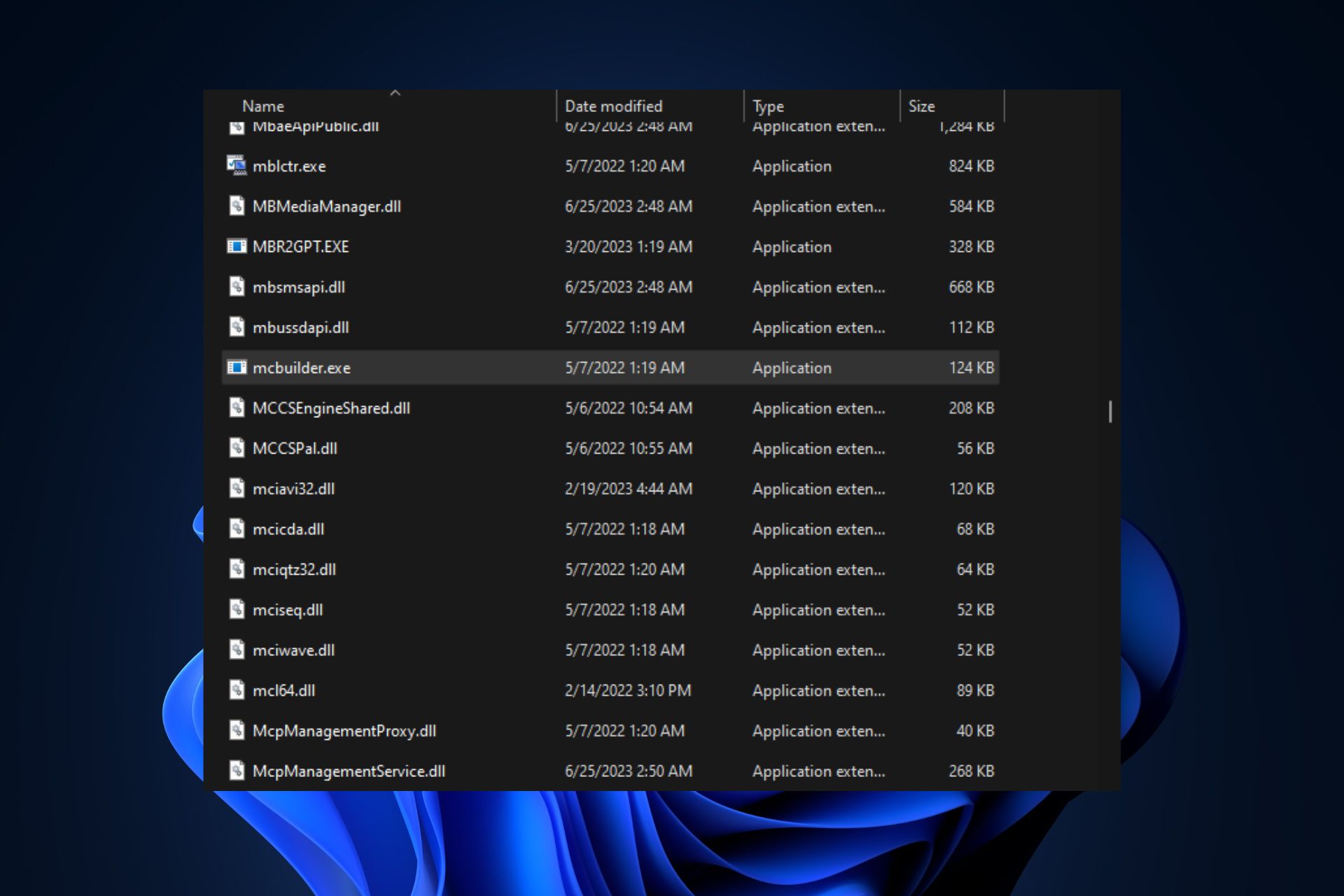Select the mbussdapi.dll file name
Viewport: 1344px width, 896px height.
tap(301, 328)
